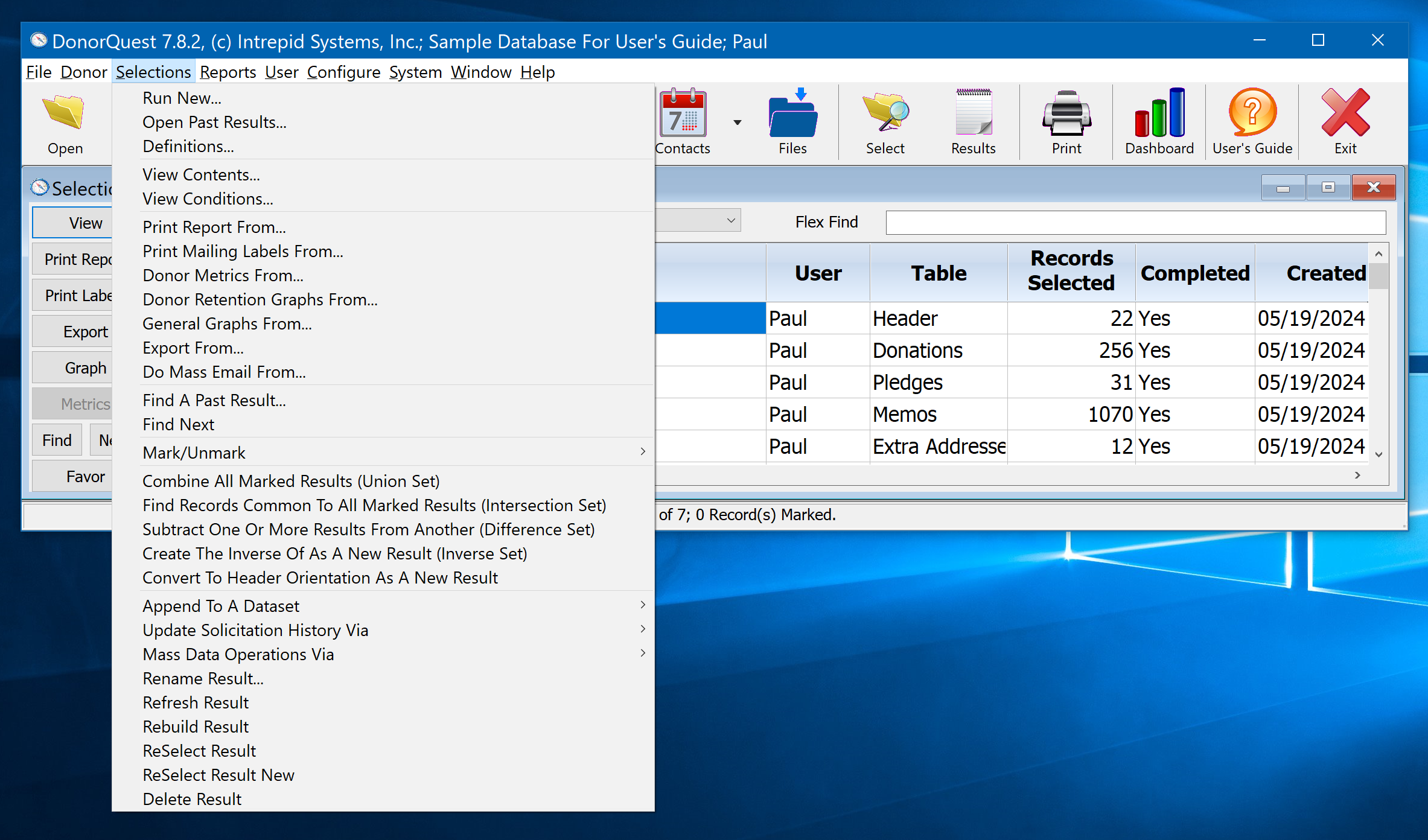The image size is (1428, 840).
Task: Click the DonorQuest title bar app icon
Action: pyautogui.click(x=39, y=40)
